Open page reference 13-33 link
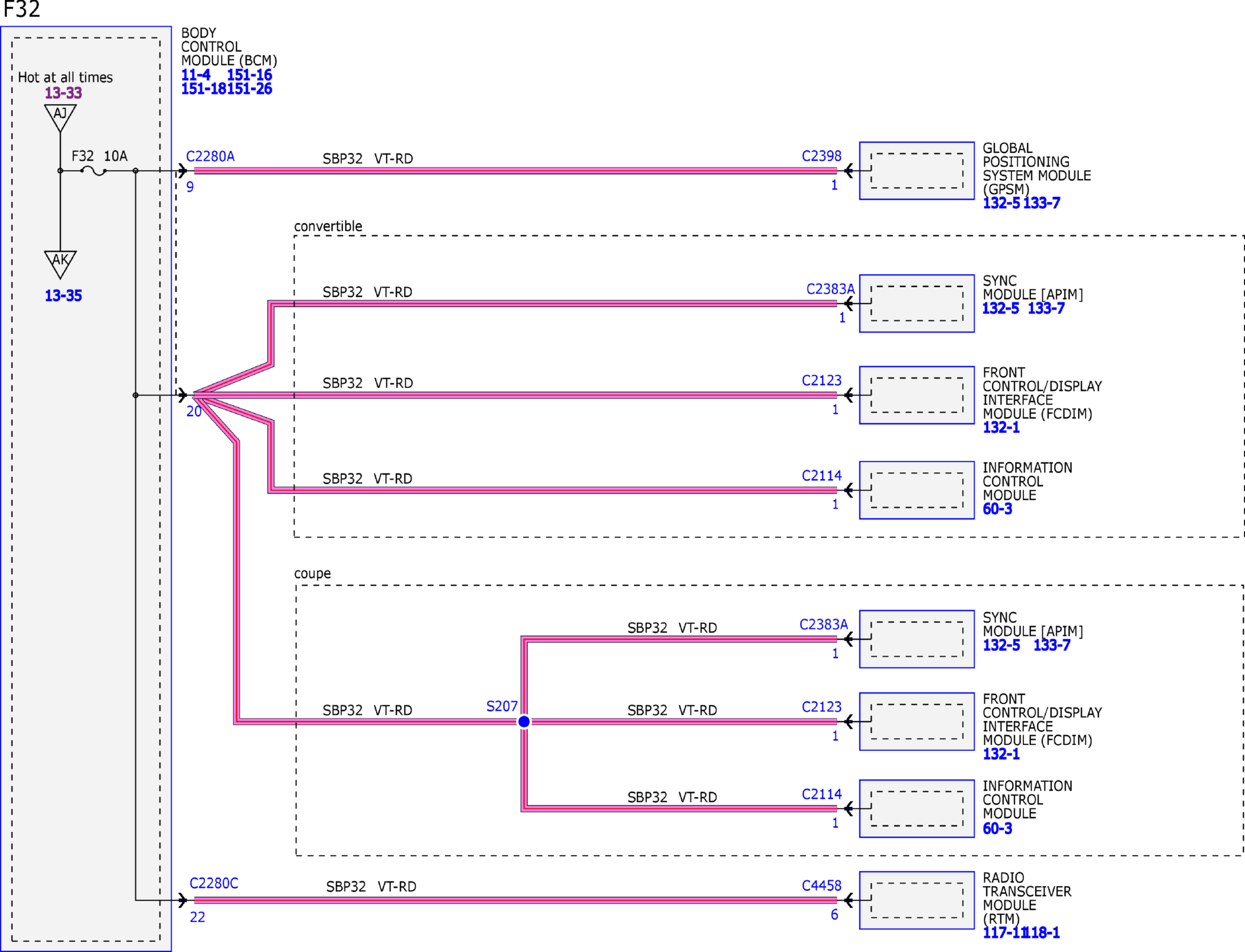 (x=63, y=93)
